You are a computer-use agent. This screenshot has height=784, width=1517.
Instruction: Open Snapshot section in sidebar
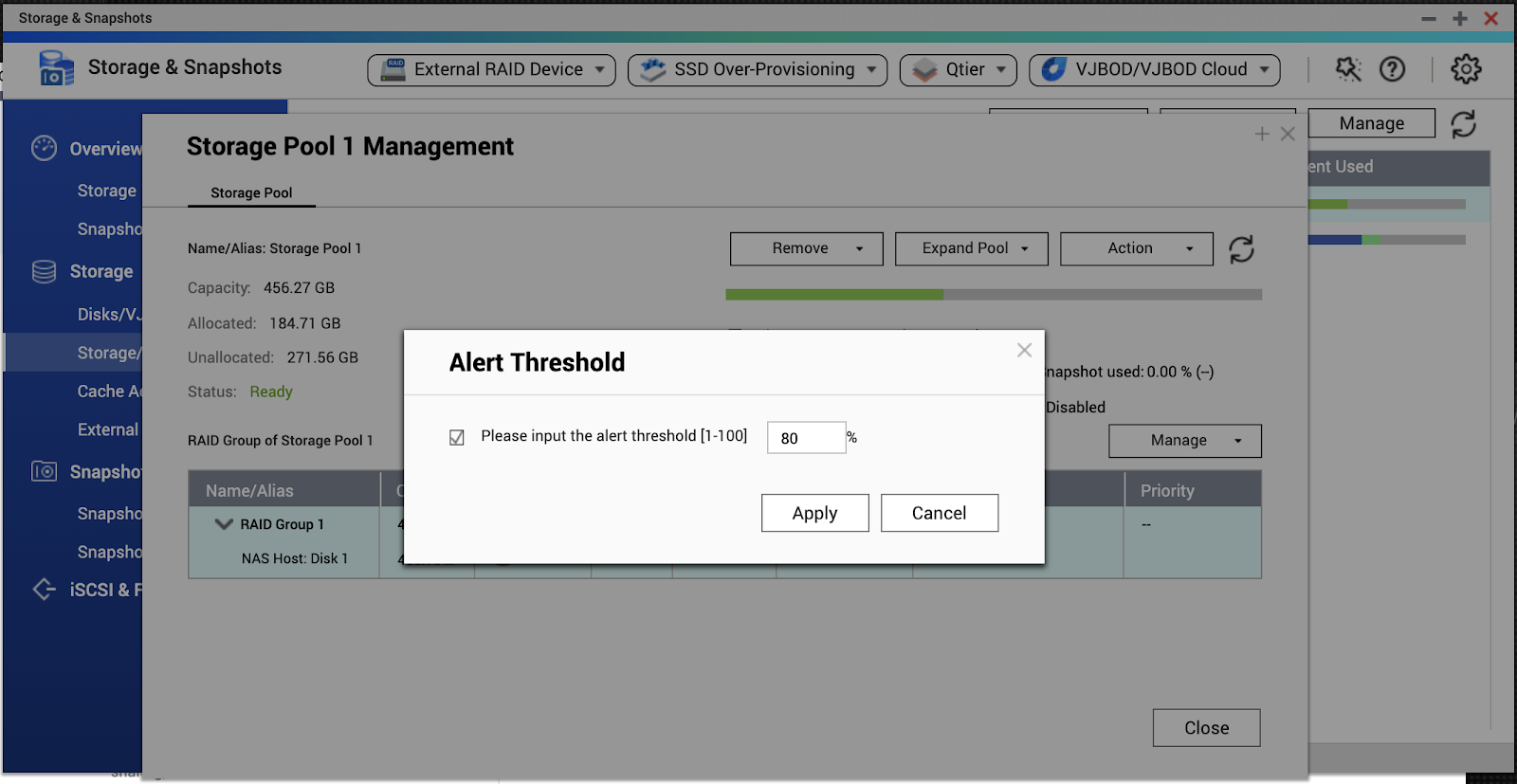coord(104,472)
